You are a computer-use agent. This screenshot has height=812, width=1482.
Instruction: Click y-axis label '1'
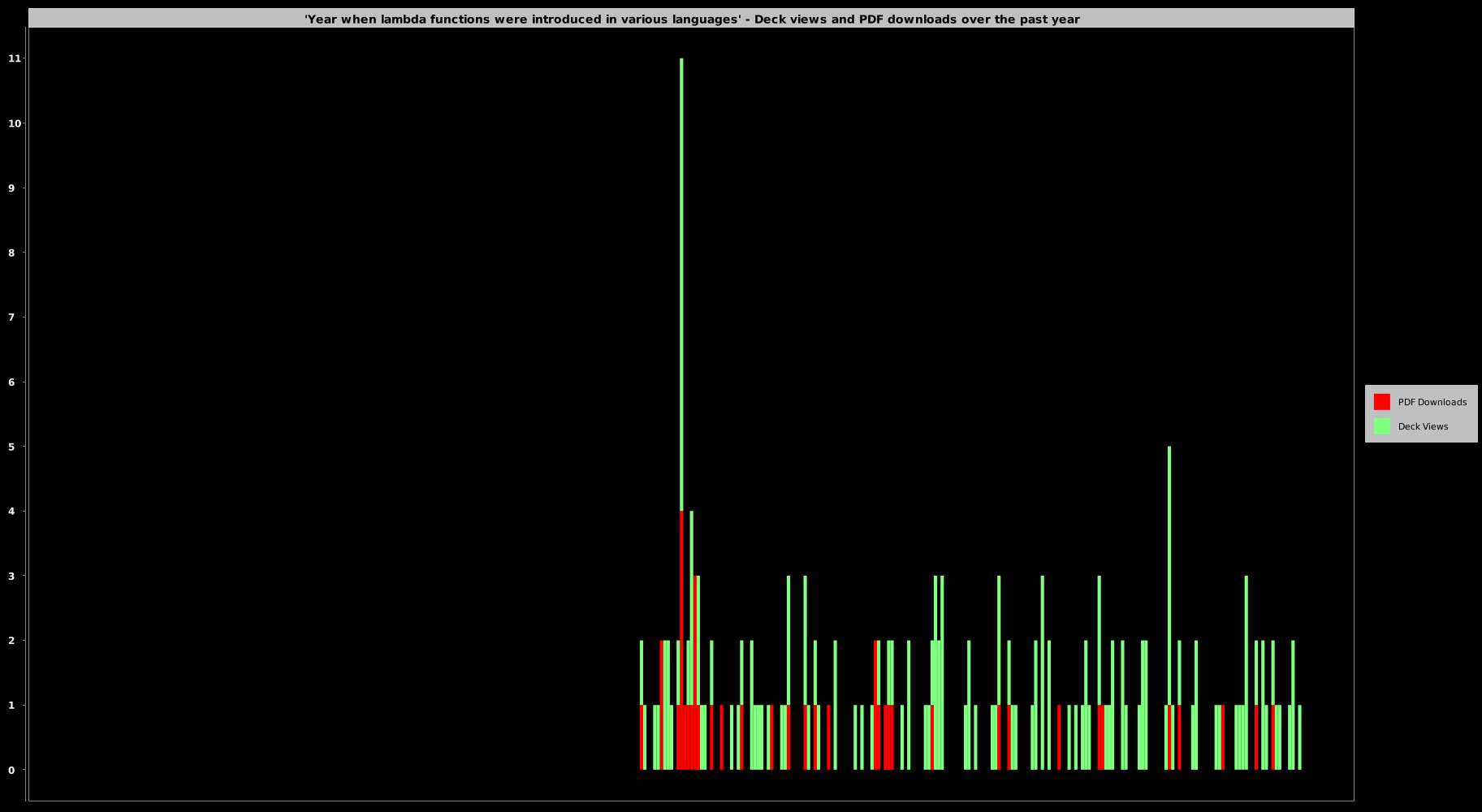(x=11, y=706)
